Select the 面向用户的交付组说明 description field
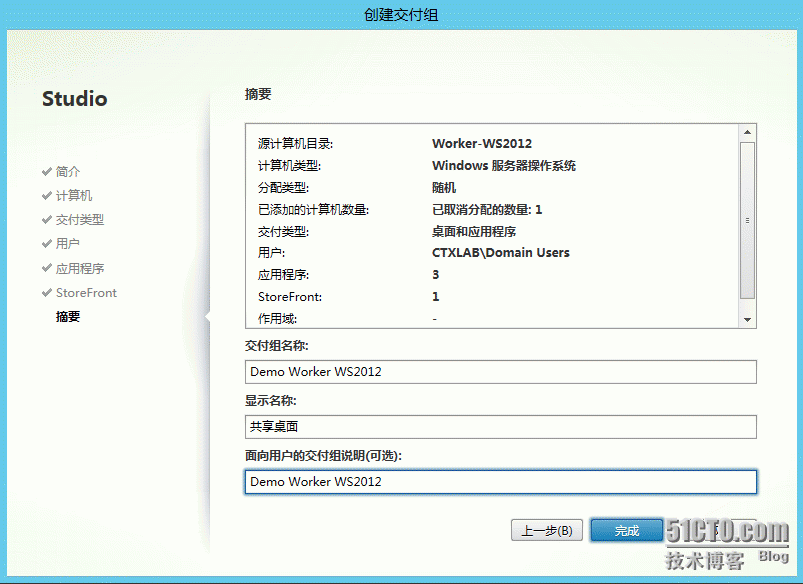Viewport: 803px width, 584px height. 500,482
